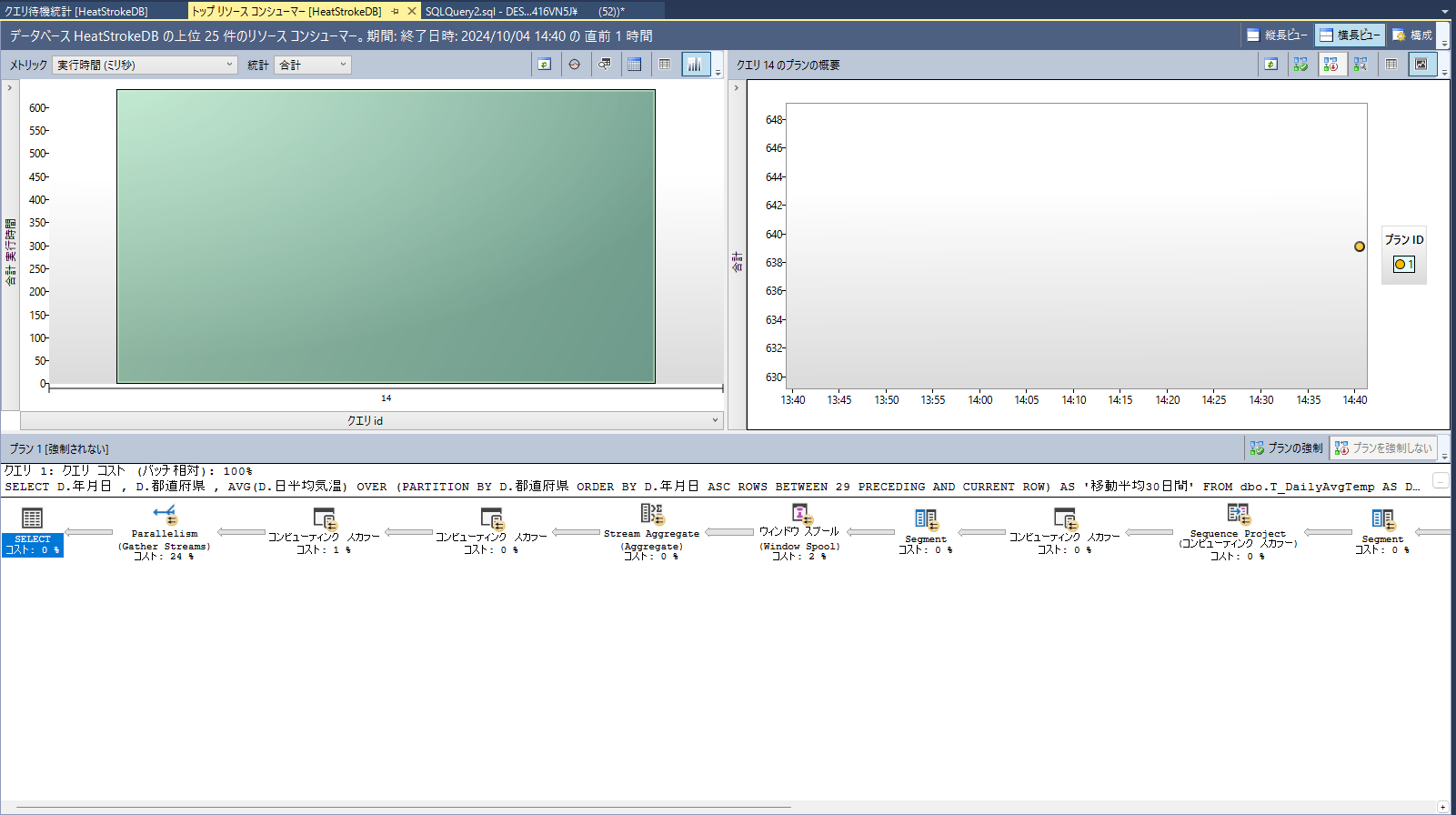The image size is (1456, 815).
Task: Switch to the クエリ待機統計 [HeatStrokeDB] tab
Action: coord(76,11)
